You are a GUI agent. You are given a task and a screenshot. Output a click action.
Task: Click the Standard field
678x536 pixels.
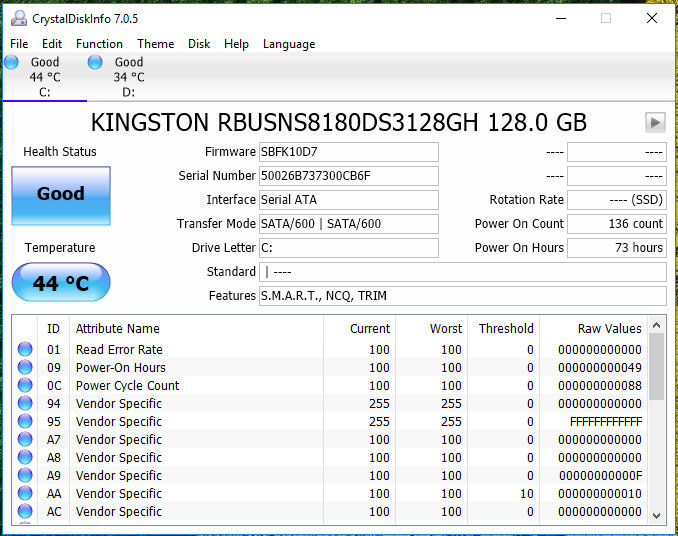[463, 272]
